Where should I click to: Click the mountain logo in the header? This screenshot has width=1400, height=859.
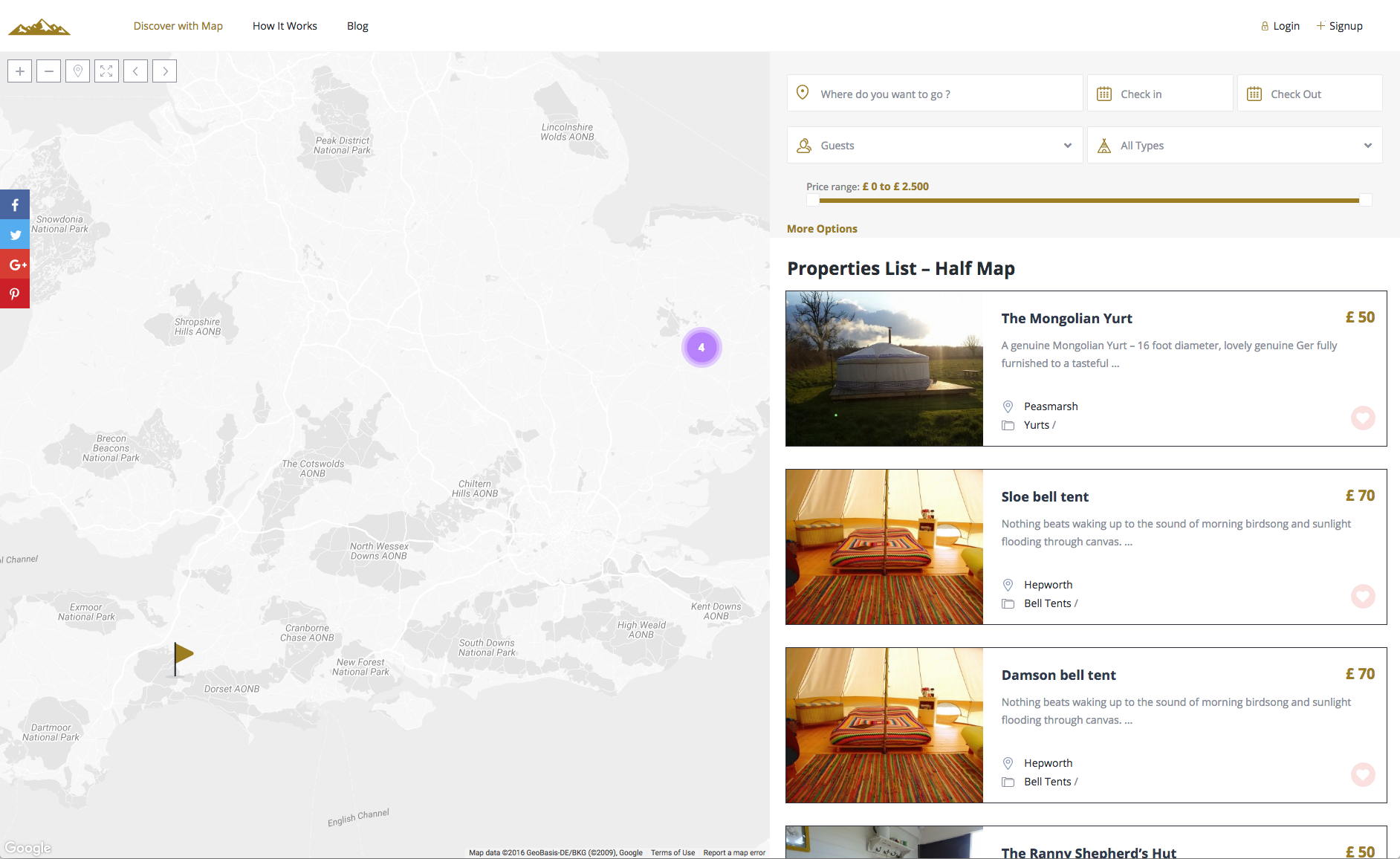39,27
